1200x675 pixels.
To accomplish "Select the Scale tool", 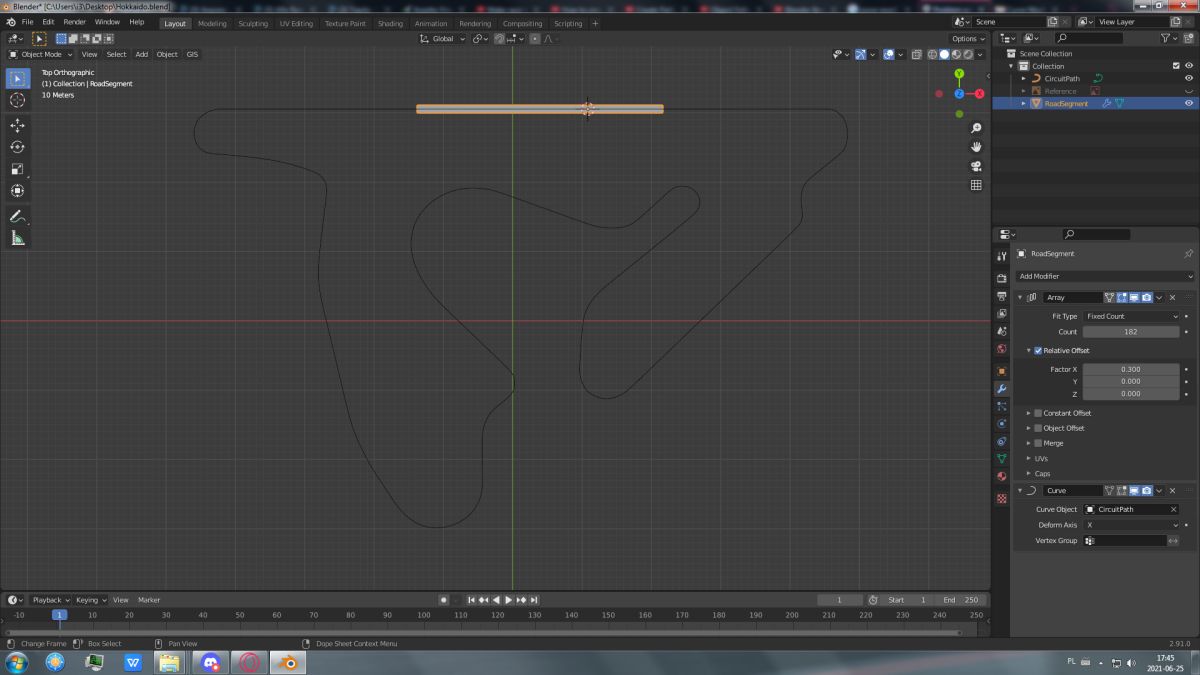I will click(17, 169).
